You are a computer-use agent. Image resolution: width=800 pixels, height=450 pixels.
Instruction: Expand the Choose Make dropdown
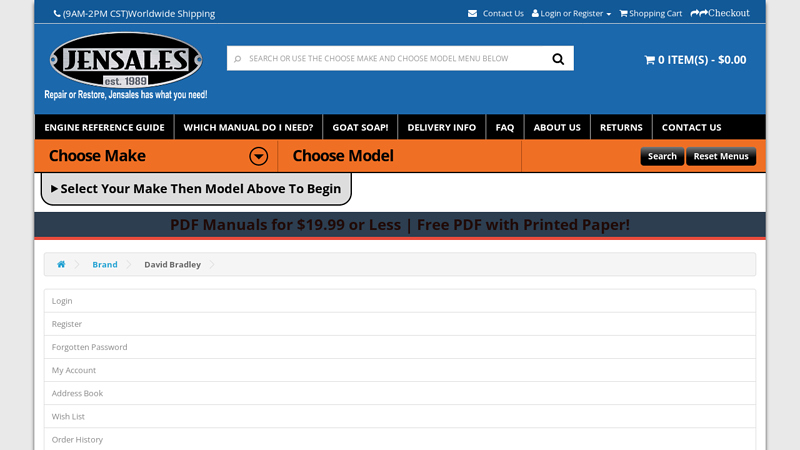click(x=258, y=156)
